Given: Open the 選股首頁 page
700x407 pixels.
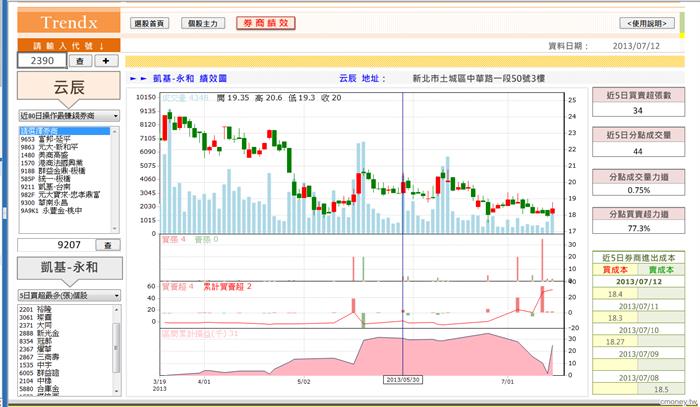Looking at the screenshot, I should [x=150, y=23].
